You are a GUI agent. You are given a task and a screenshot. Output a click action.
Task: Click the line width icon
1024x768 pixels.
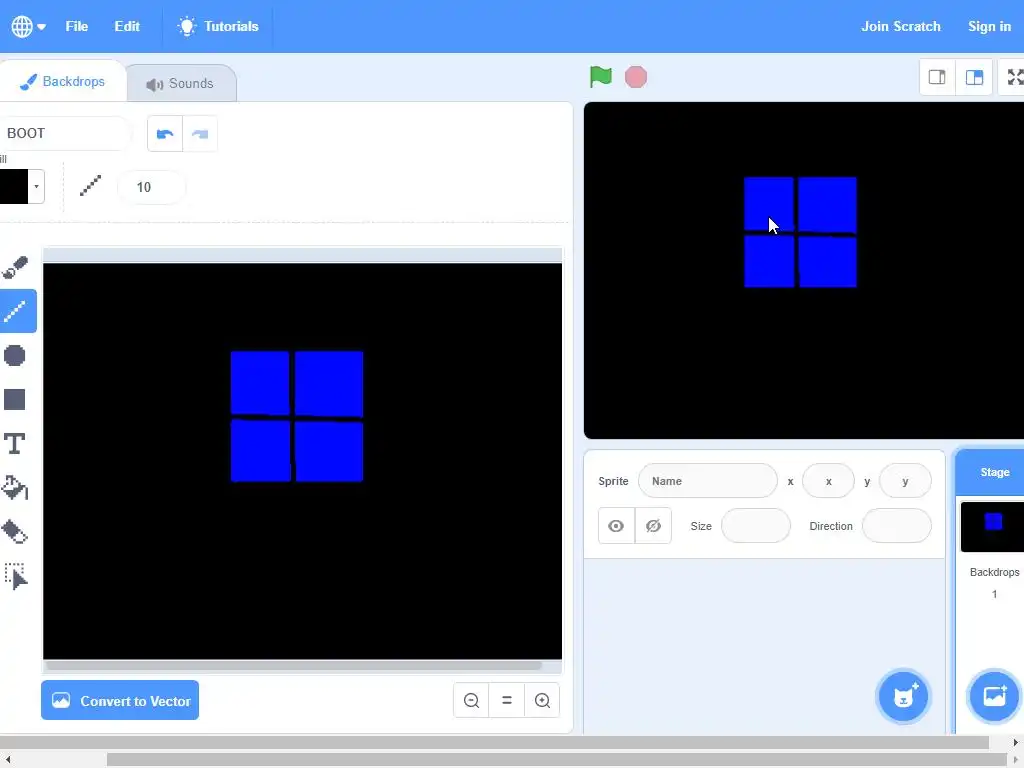(90, 186)
